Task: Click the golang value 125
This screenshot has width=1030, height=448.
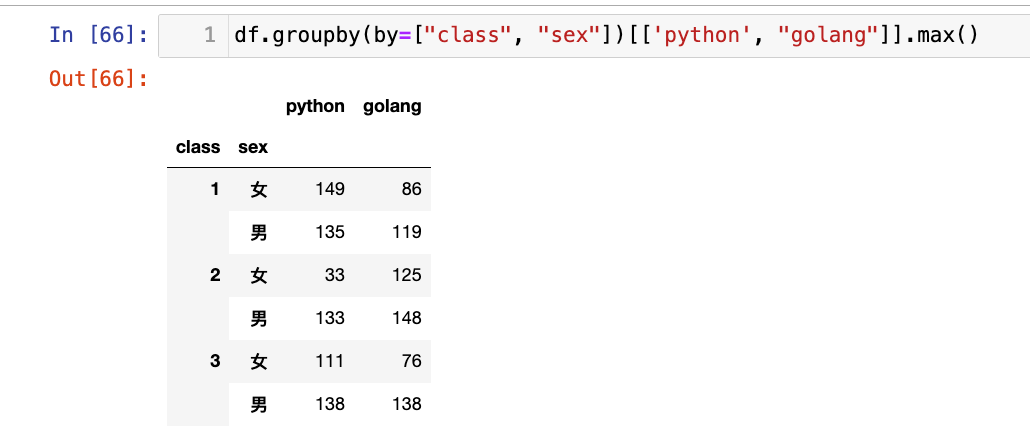Action: click(406, 275)
